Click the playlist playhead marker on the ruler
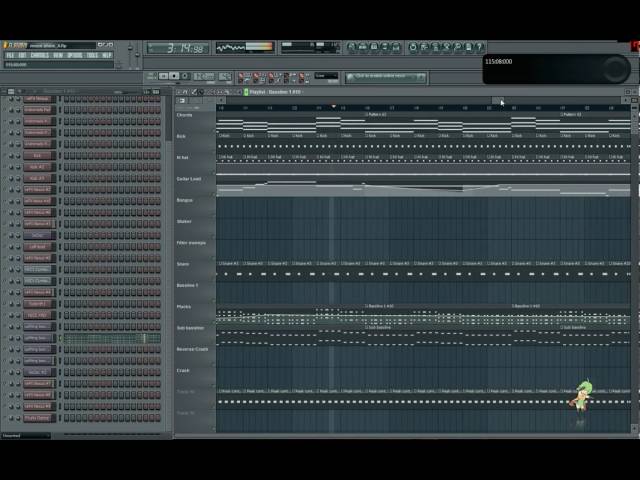 (x=333, y=107)
